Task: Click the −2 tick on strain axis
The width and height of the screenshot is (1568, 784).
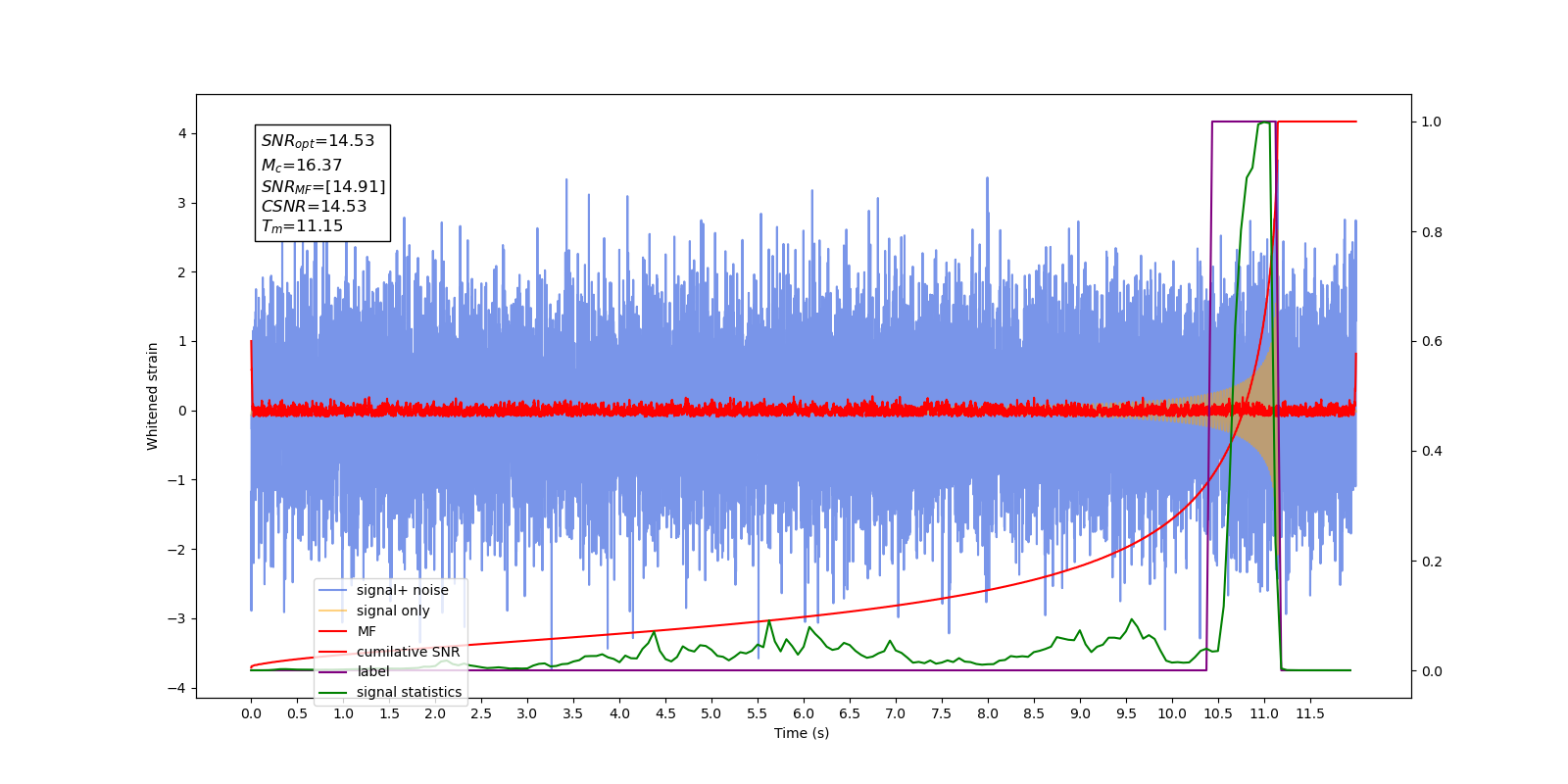Action: (x=176, y=550)
